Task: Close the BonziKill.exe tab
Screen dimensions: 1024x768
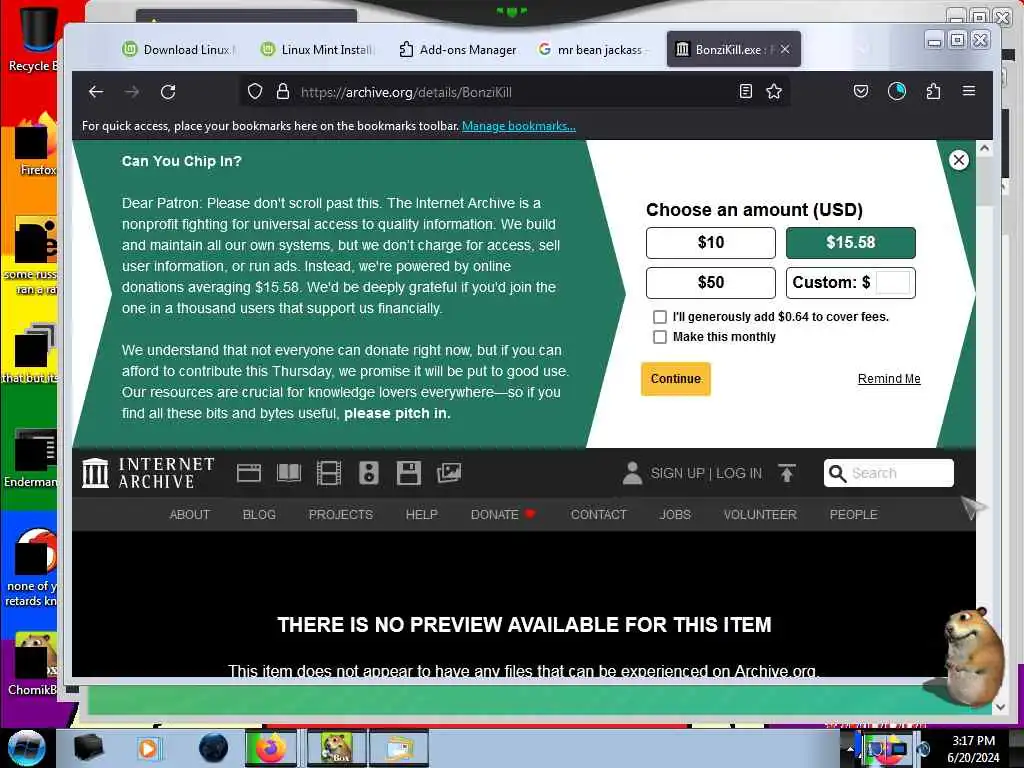Action: click(x=785, y=50)
